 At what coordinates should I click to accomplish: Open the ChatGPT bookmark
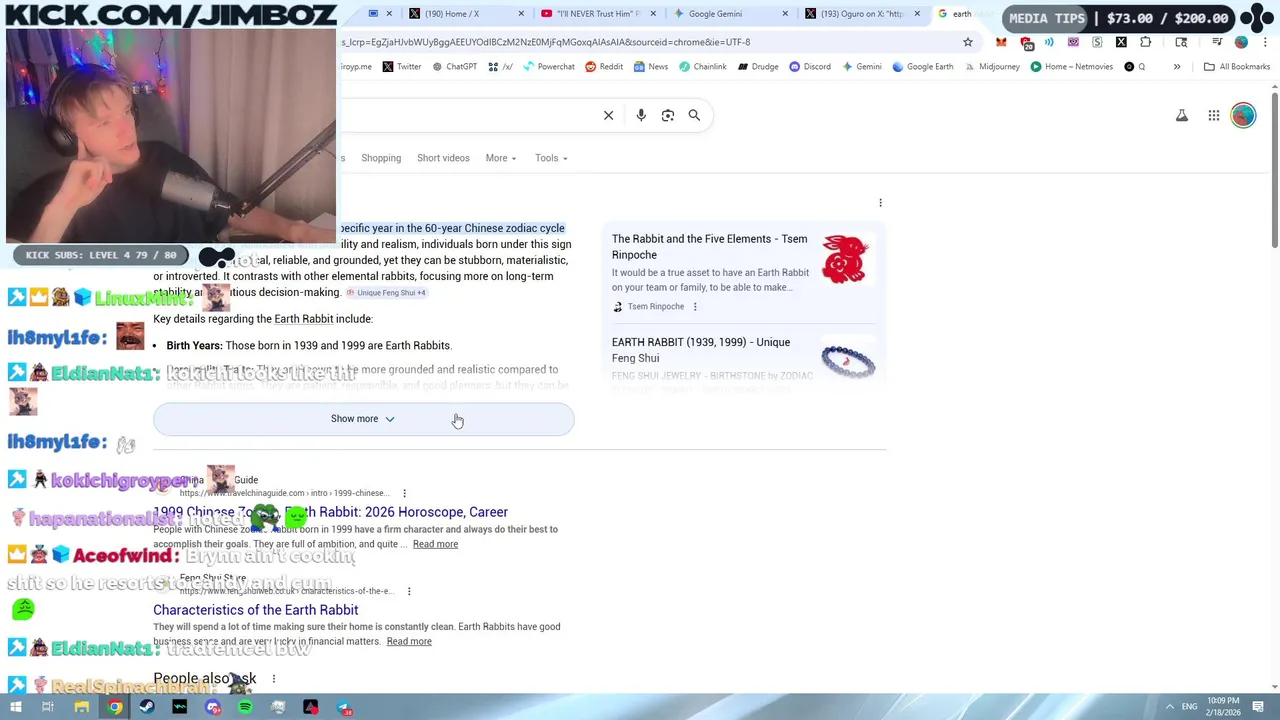pos(455,67)
